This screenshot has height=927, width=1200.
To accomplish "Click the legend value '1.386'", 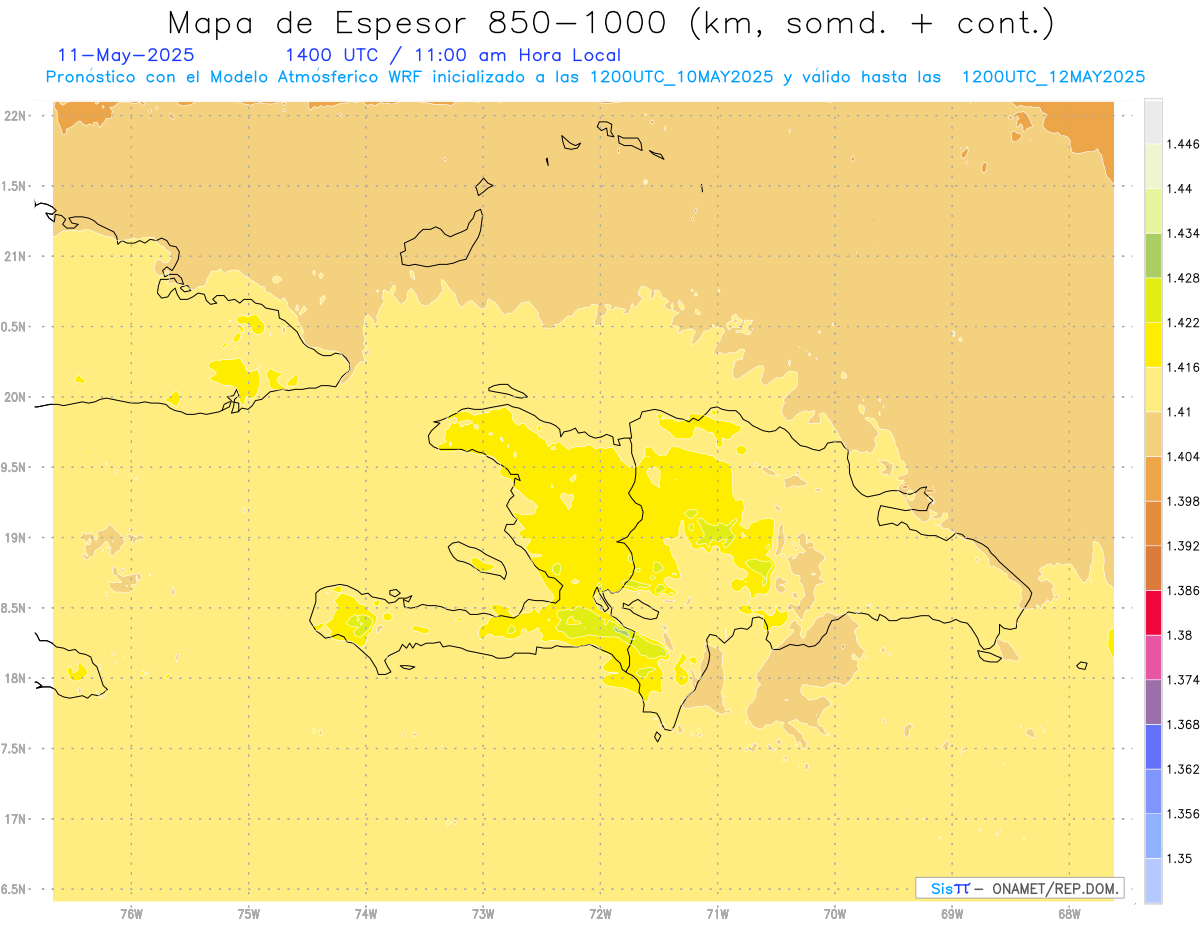I will click(1184, 590).
